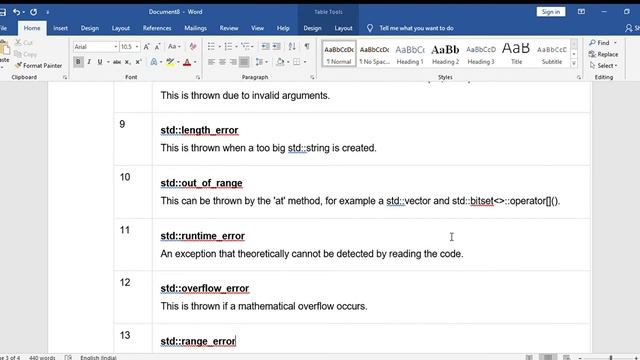Toggle Justify alignment

pos(244,62)
